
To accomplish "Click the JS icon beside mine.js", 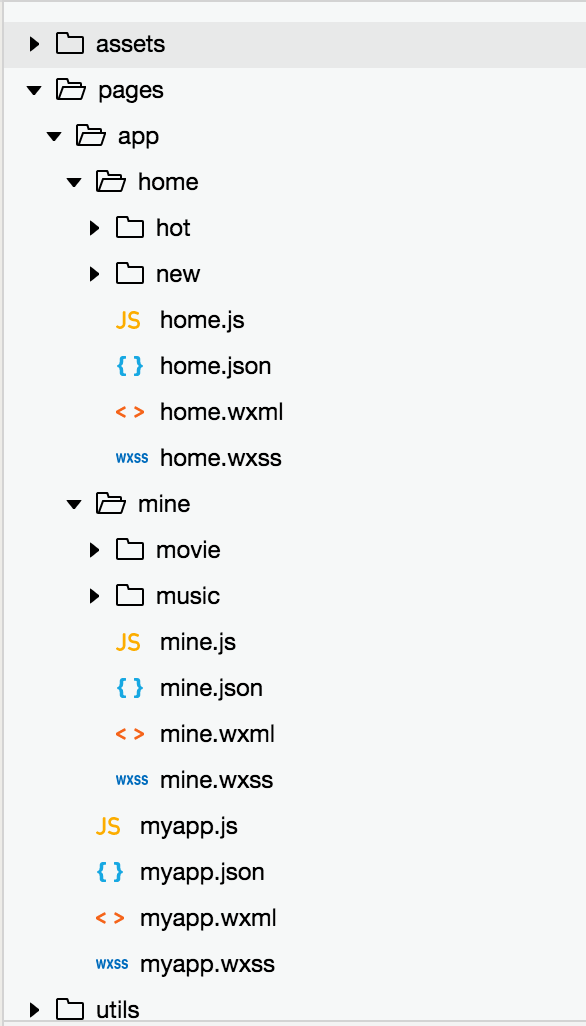I will pyautogui.click(x=128, y=643).
